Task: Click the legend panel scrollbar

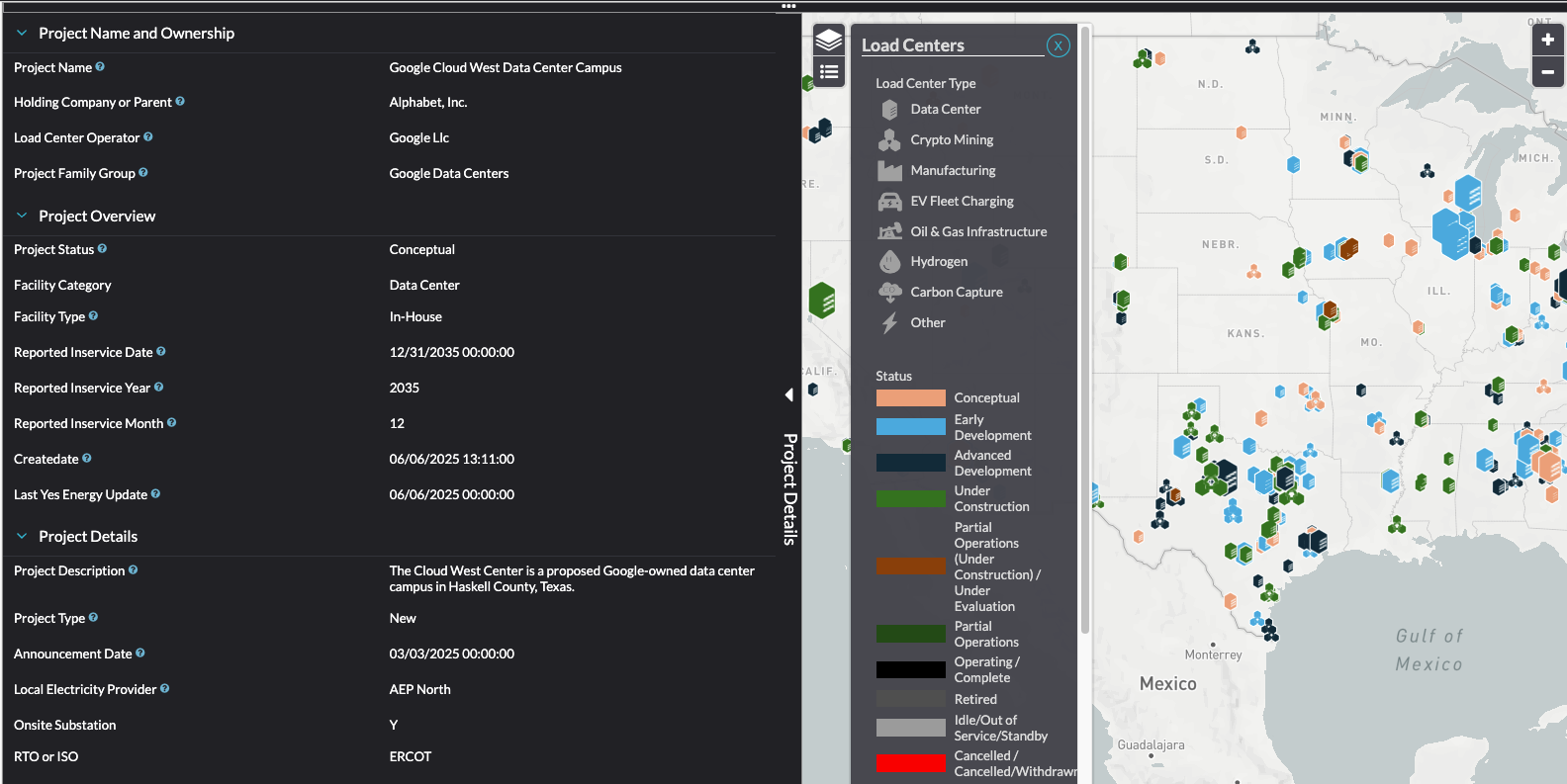Action: 1085,329
